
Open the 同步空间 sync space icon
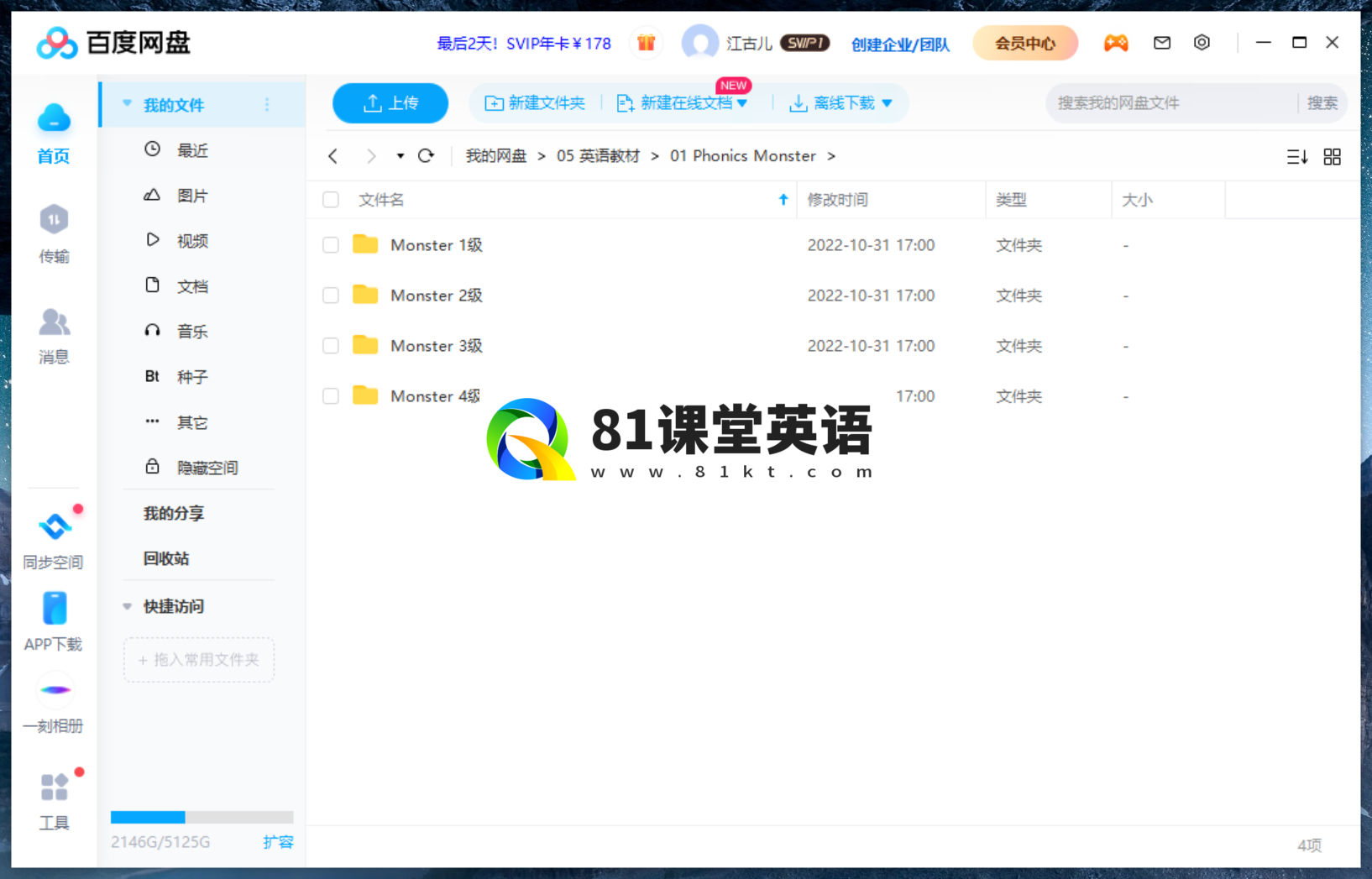[x=55, y=526]
